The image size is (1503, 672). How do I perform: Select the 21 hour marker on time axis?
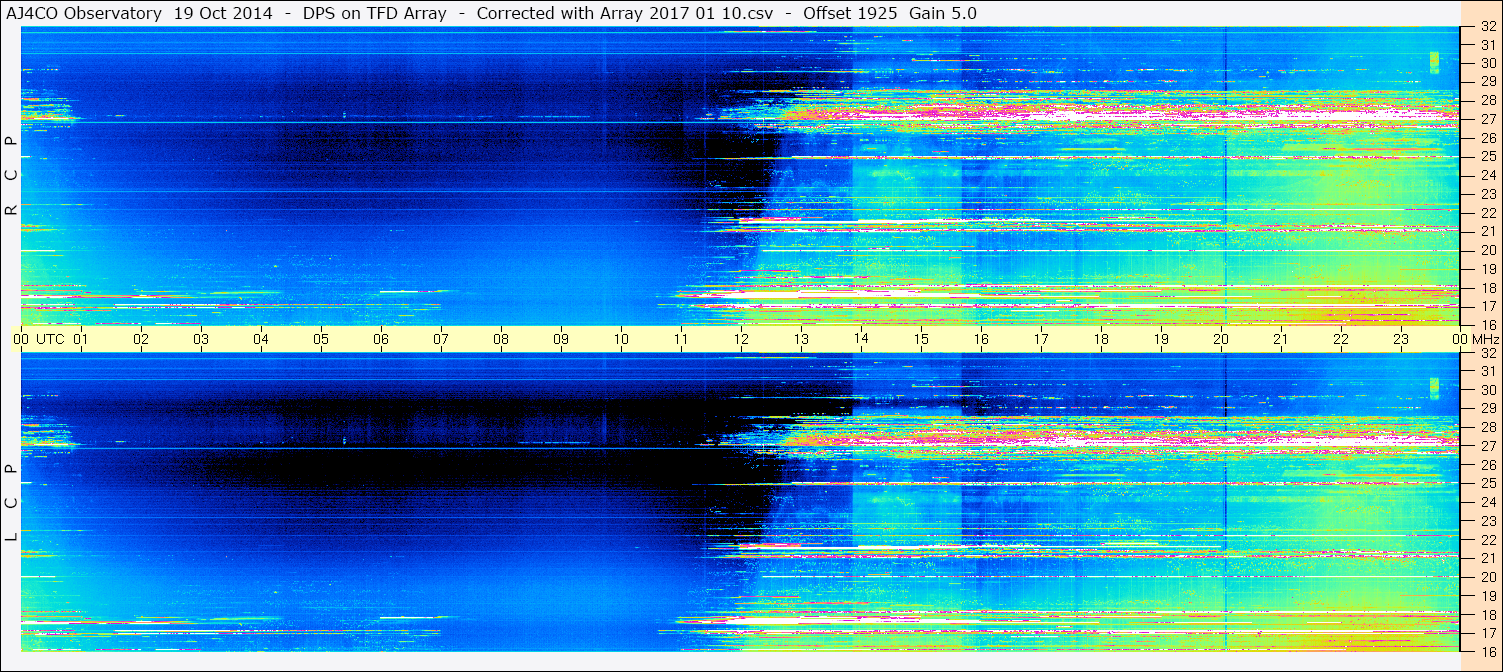point(1281,339)
